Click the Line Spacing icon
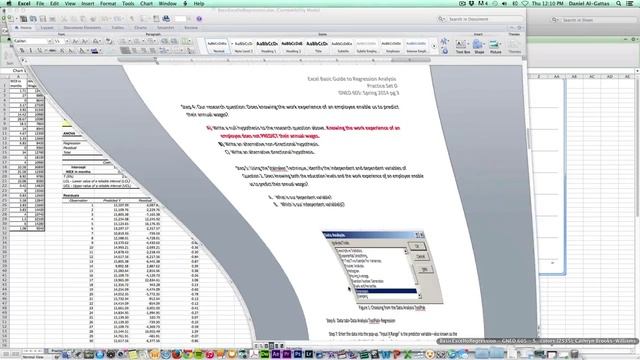Image resolution: width=640 pixels, height=360 pixels. [x=163, y=51]
